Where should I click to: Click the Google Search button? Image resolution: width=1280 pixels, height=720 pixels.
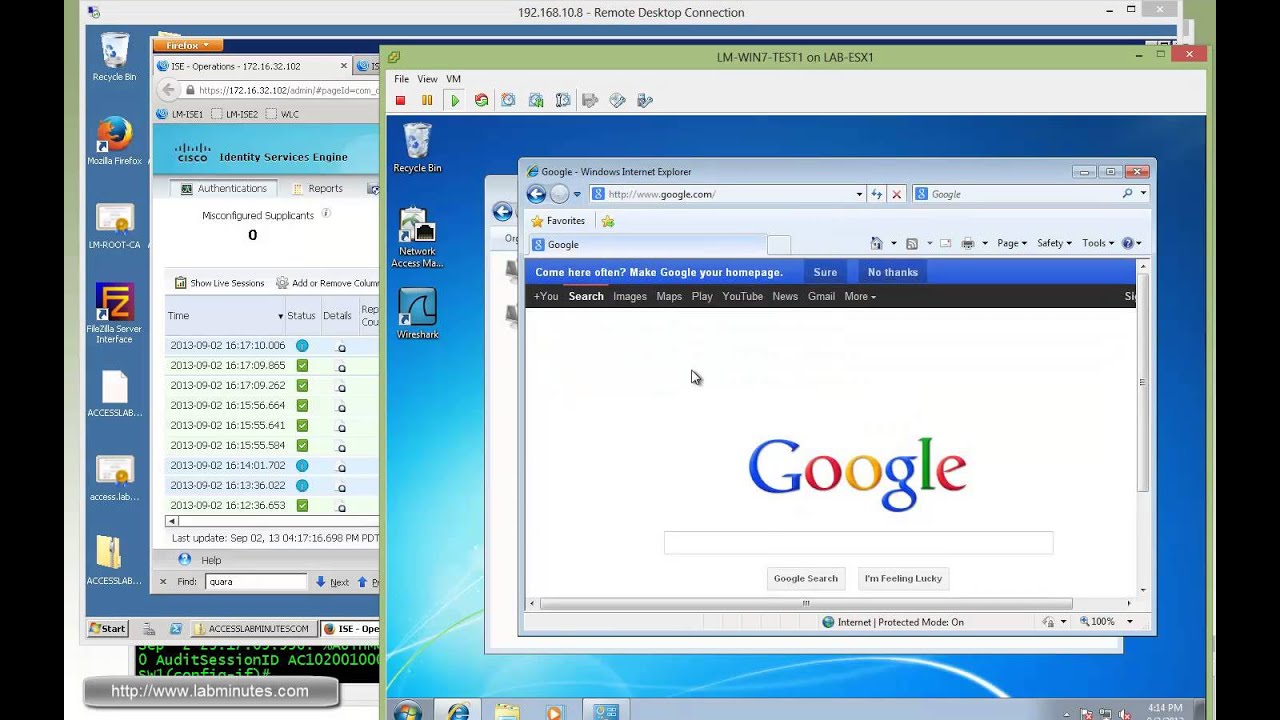coord(805,578)
